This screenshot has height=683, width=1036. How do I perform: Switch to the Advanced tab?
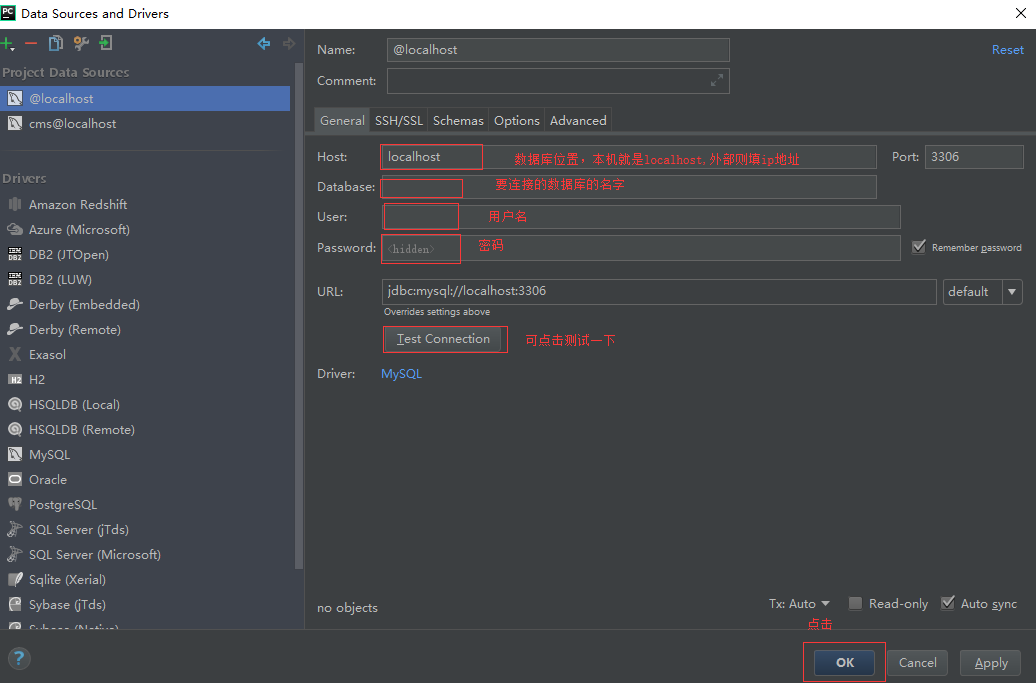578,121
